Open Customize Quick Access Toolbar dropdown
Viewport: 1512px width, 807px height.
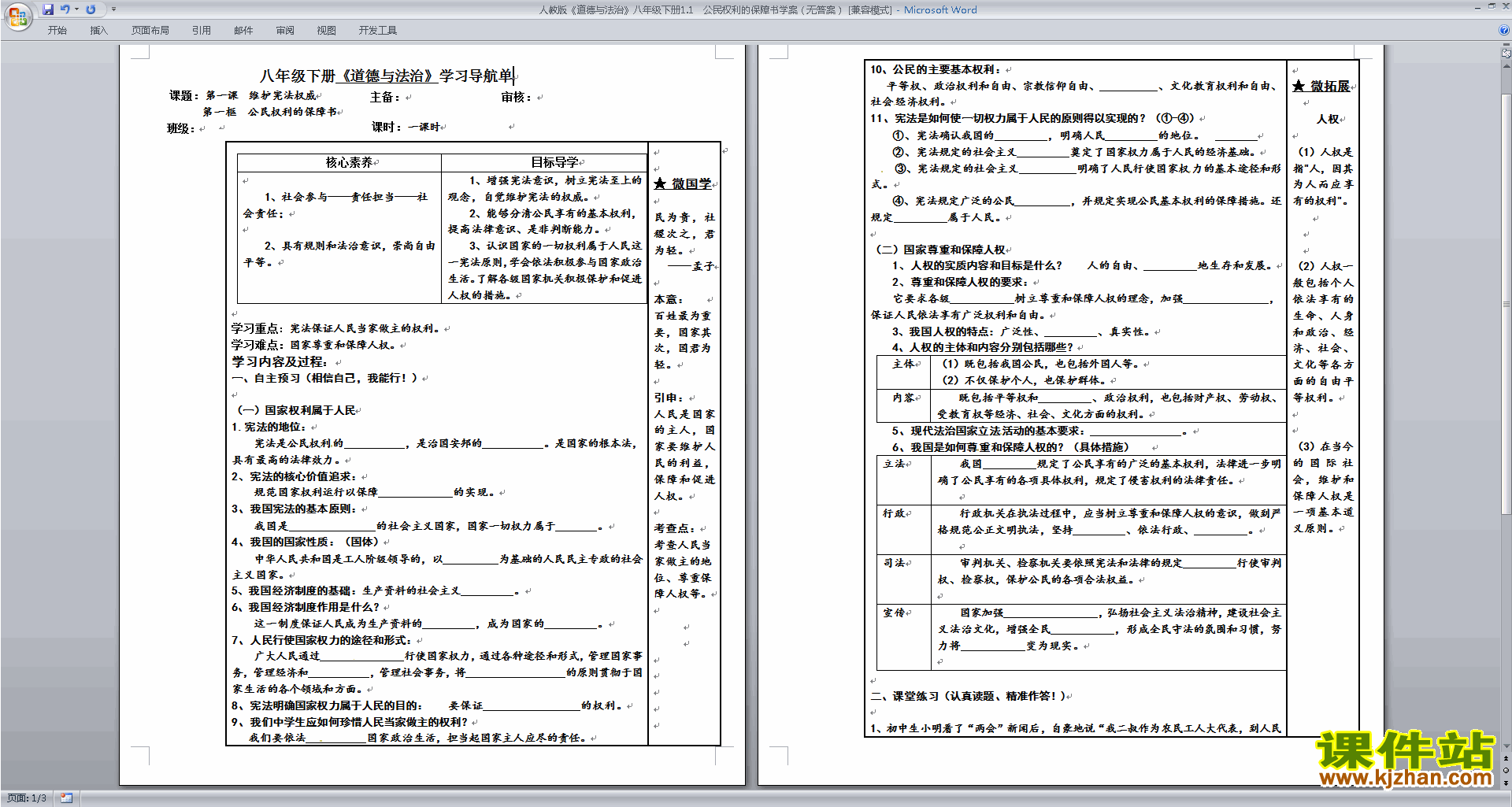coord(113,9)
